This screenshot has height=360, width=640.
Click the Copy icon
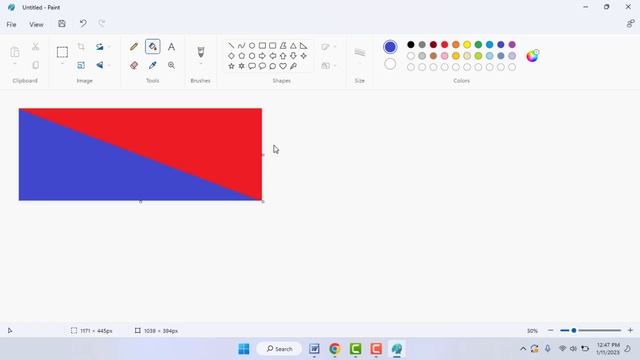(x=36, y=65)
